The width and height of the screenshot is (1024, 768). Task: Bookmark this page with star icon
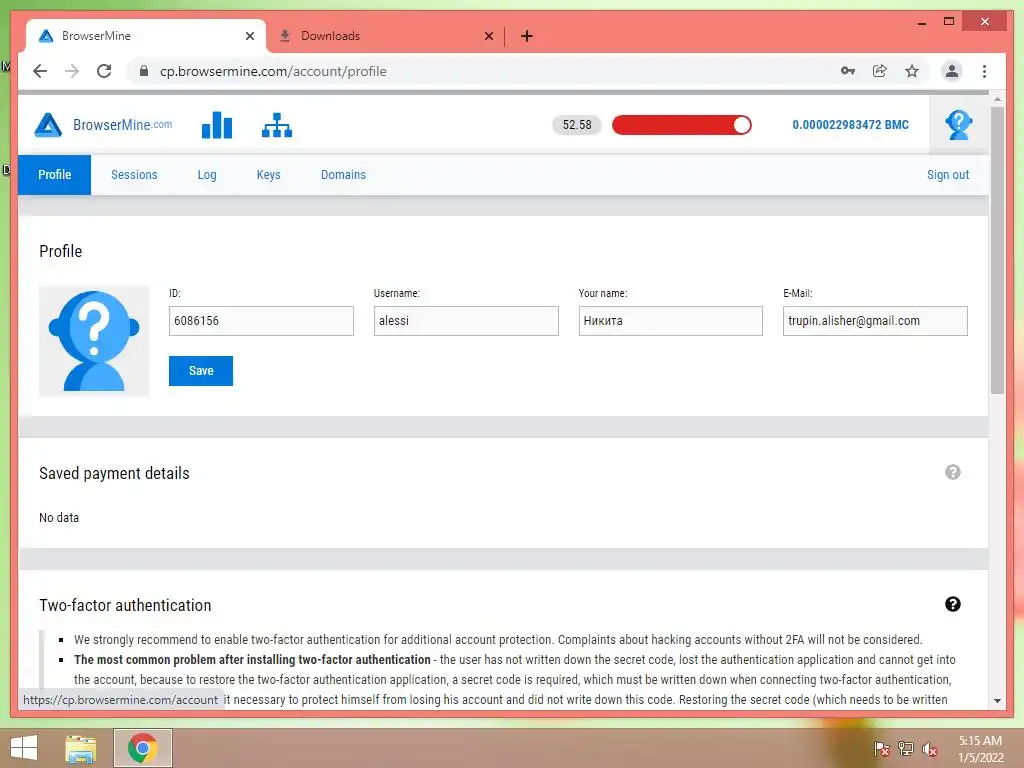912,71
